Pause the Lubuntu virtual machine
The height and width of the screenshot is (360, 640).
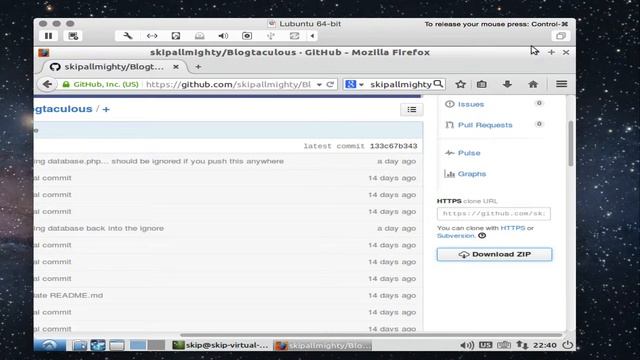pyautogui.click(x=49, y=36)
